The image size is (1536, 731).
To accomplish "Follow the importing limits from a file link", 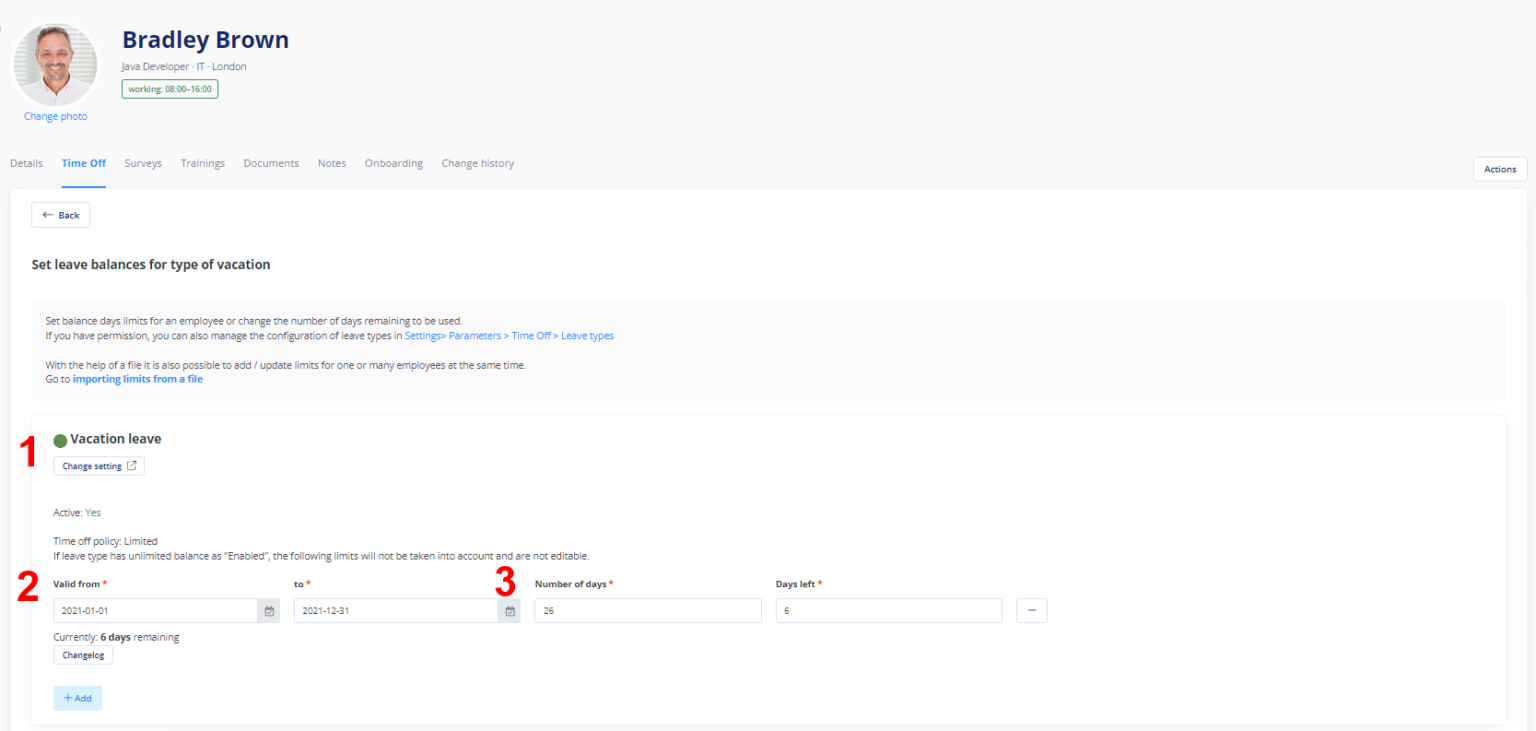I will point(138,379).
